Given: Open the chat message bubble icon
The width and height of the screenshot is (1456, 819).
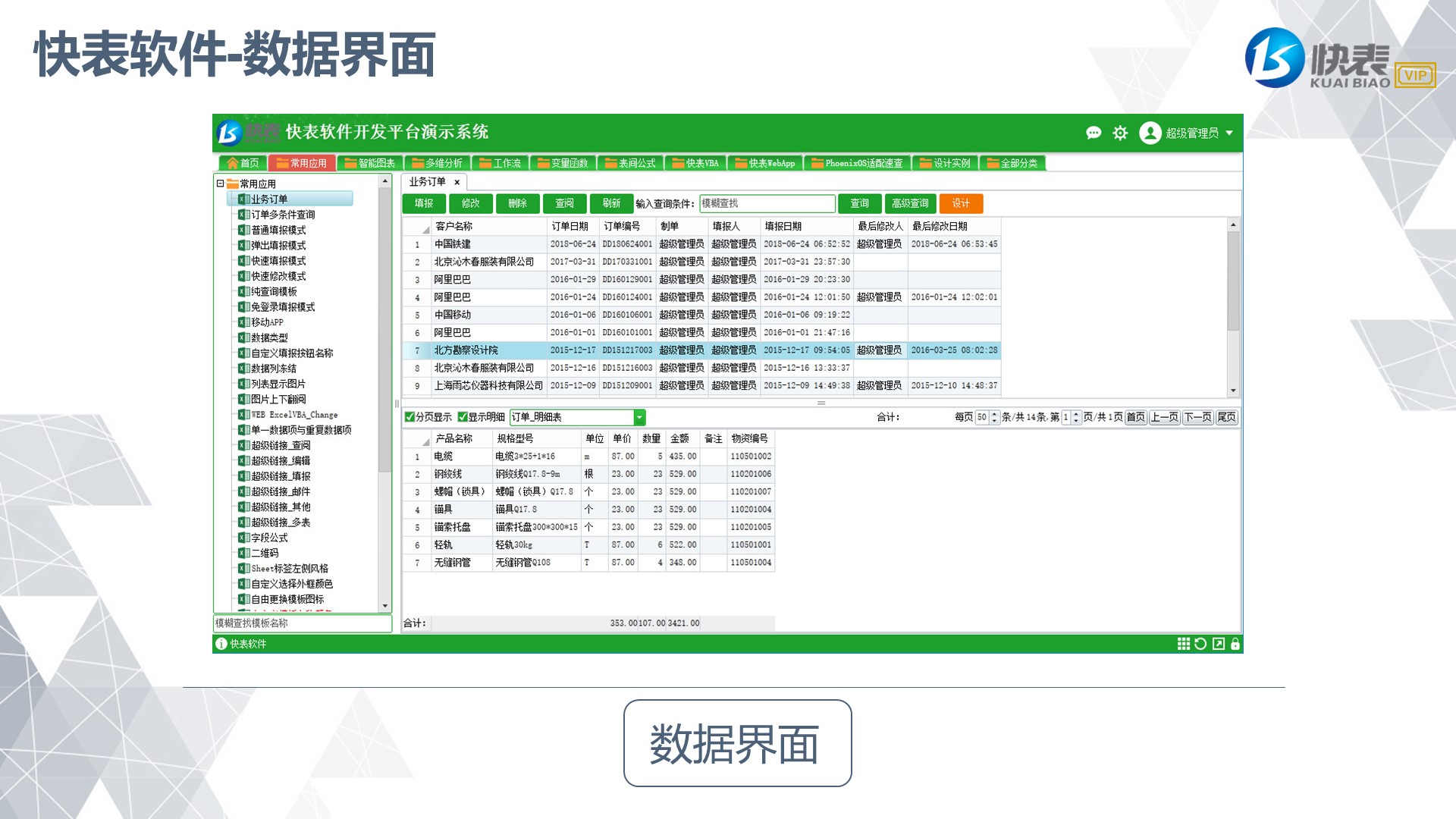Looking at the screenshot, I should click(x=1094, y=133).
